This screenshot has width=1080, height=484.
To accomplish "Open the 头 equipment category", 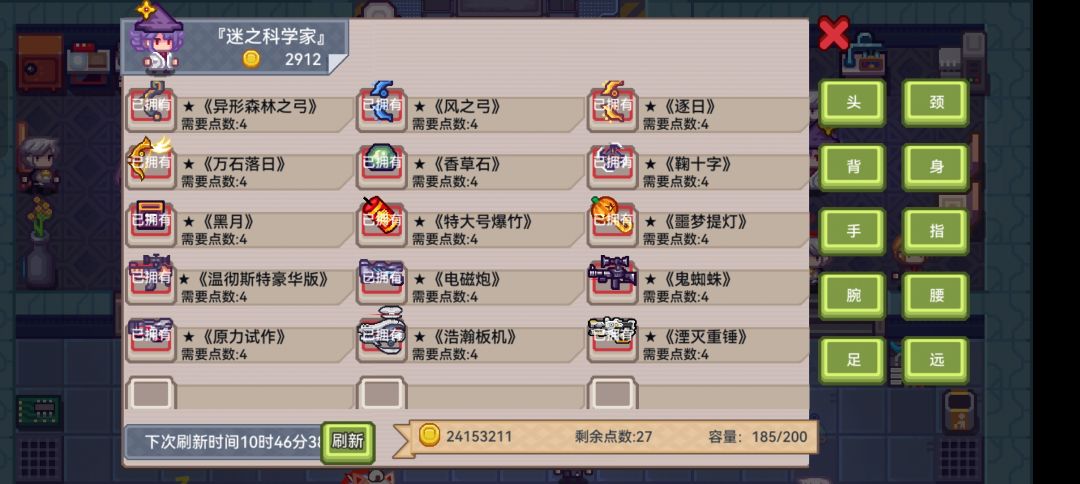I will tap(853, 103).
